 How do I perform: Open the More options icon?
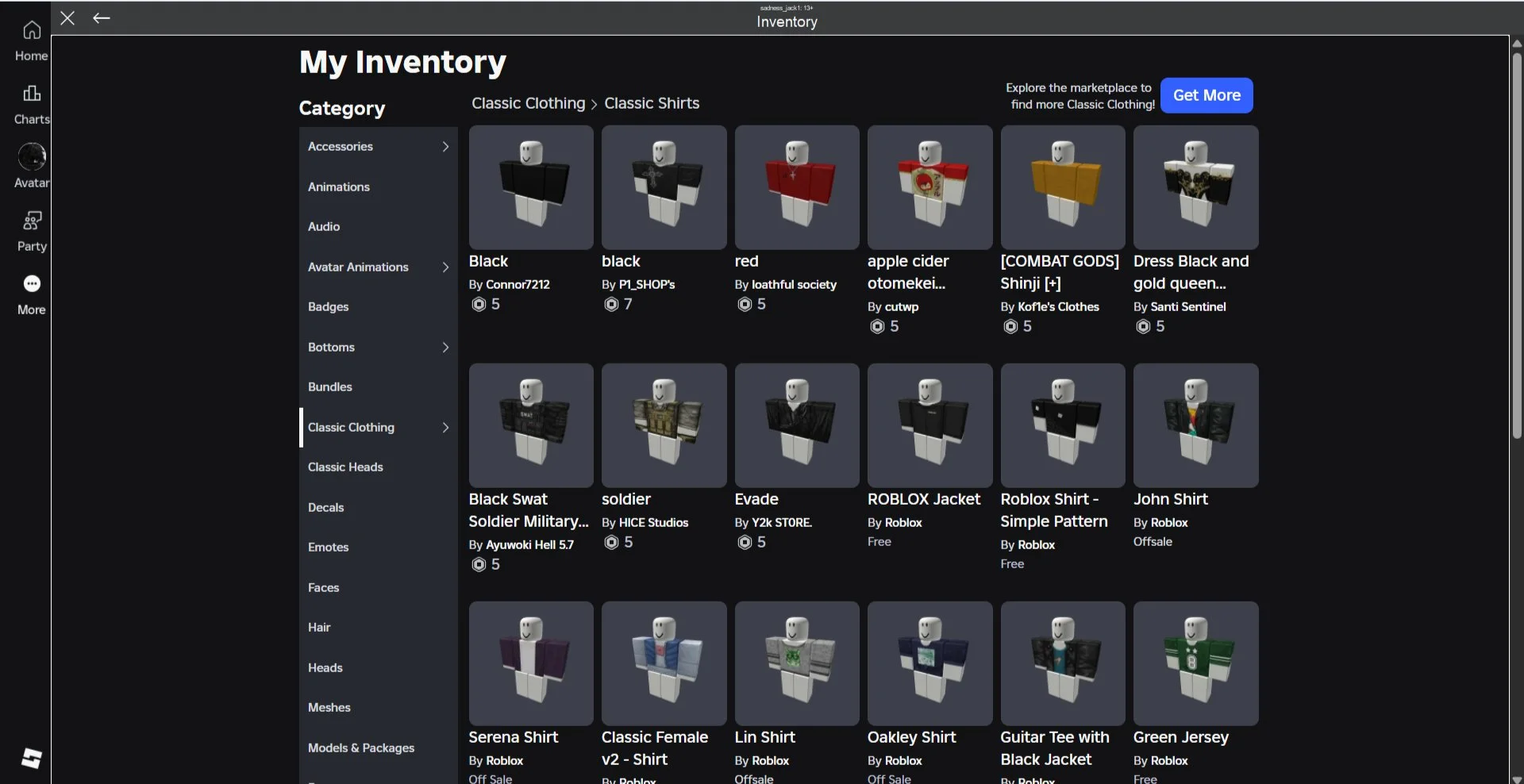coord(32,284)
